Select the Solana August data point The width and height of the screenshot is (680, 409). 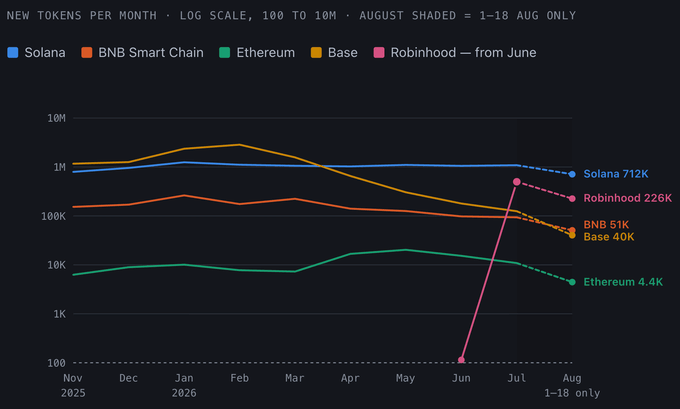tap(572, 174)
